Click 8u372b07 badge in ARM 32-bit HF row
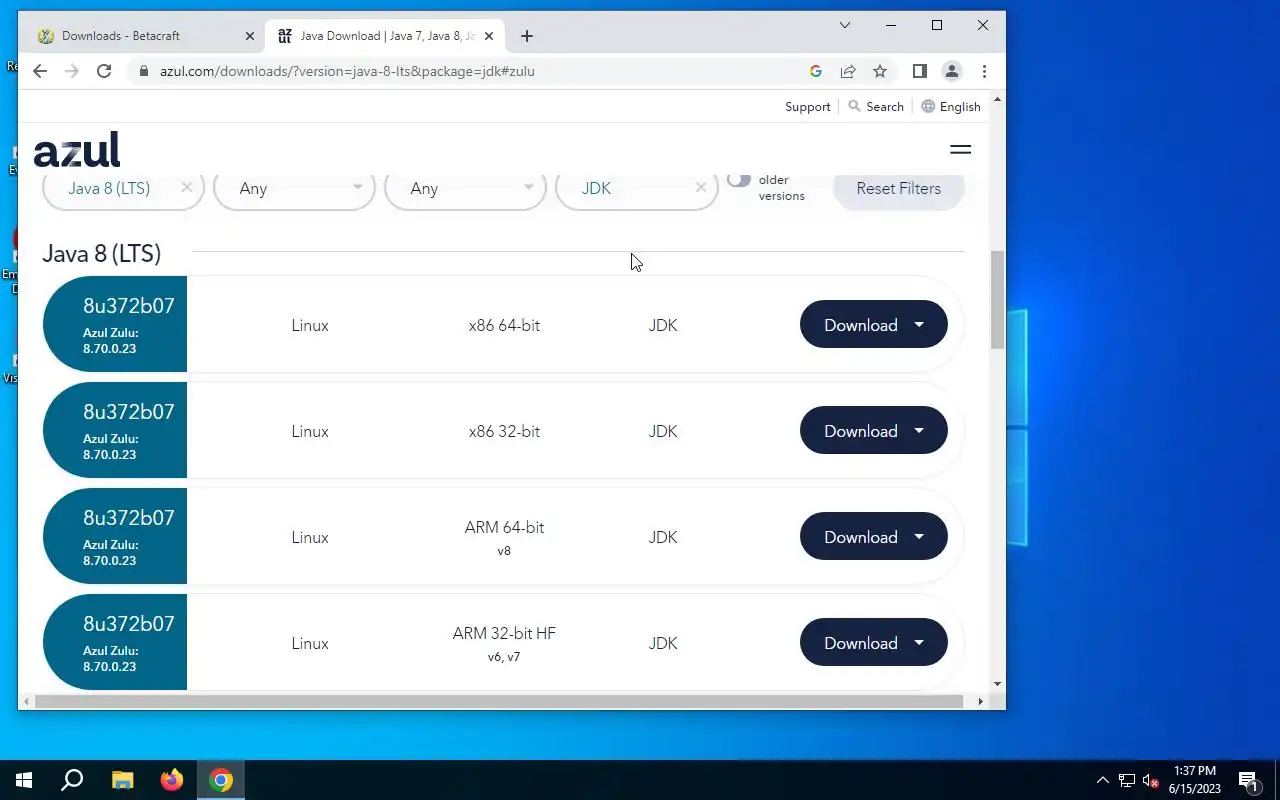 pyautogui.click(x=115, y=642)
